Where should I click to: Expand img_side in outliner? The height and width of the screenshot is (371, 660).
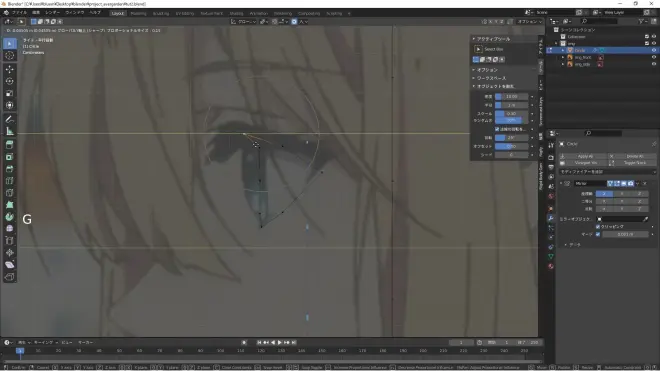click(x=563, y=64)
